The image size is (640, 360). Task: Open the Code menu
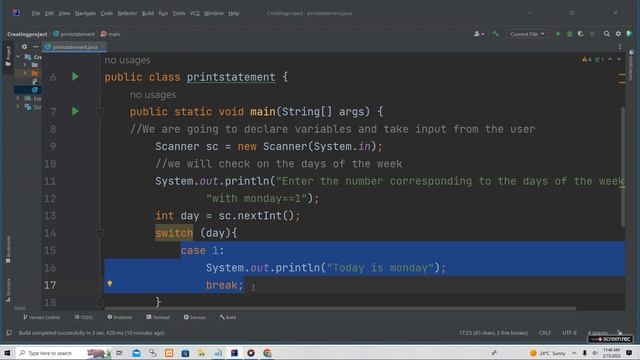click(107, 13)
